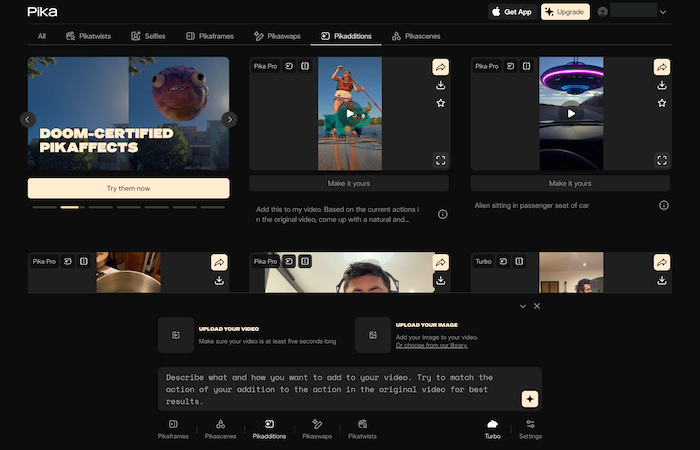
Task: Open Settings in the bottom toolbar
Action: [x=530, y=429]
